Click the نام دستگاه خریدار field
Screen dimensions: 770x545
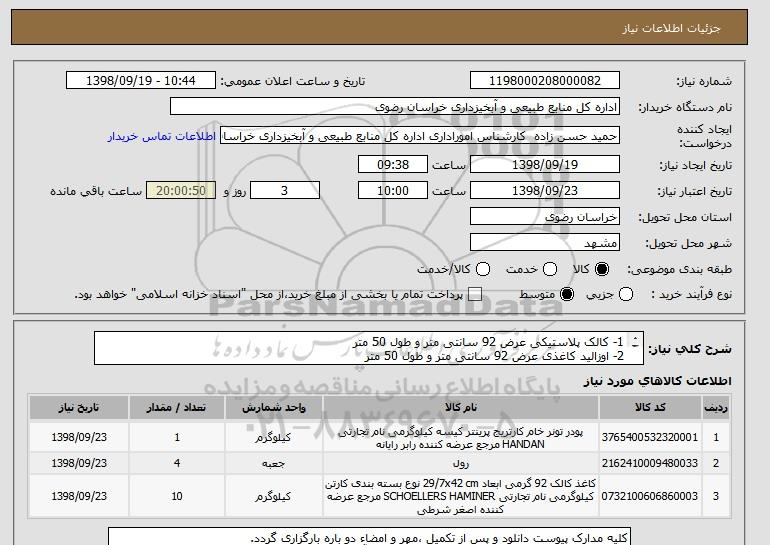tap(395, 107)
